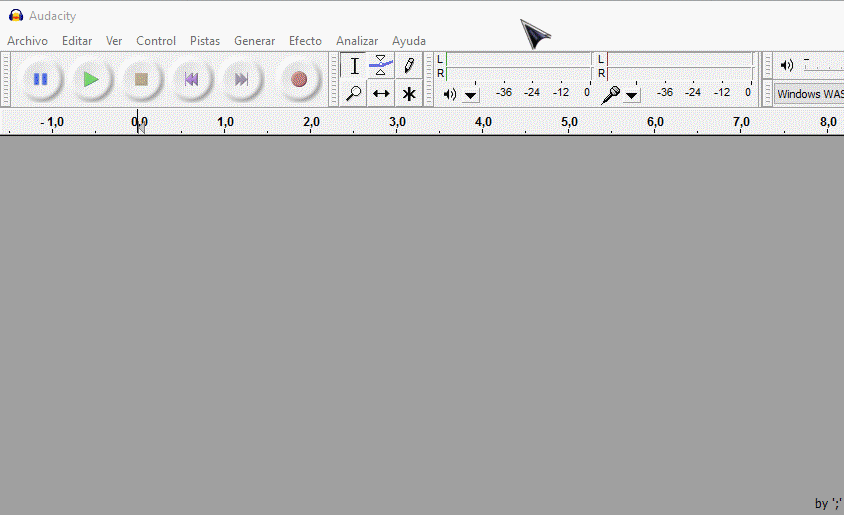The height and width of the screenshot is (515, 844).
Task: Stop playback with the Stop button
Action: pos(141,80)
